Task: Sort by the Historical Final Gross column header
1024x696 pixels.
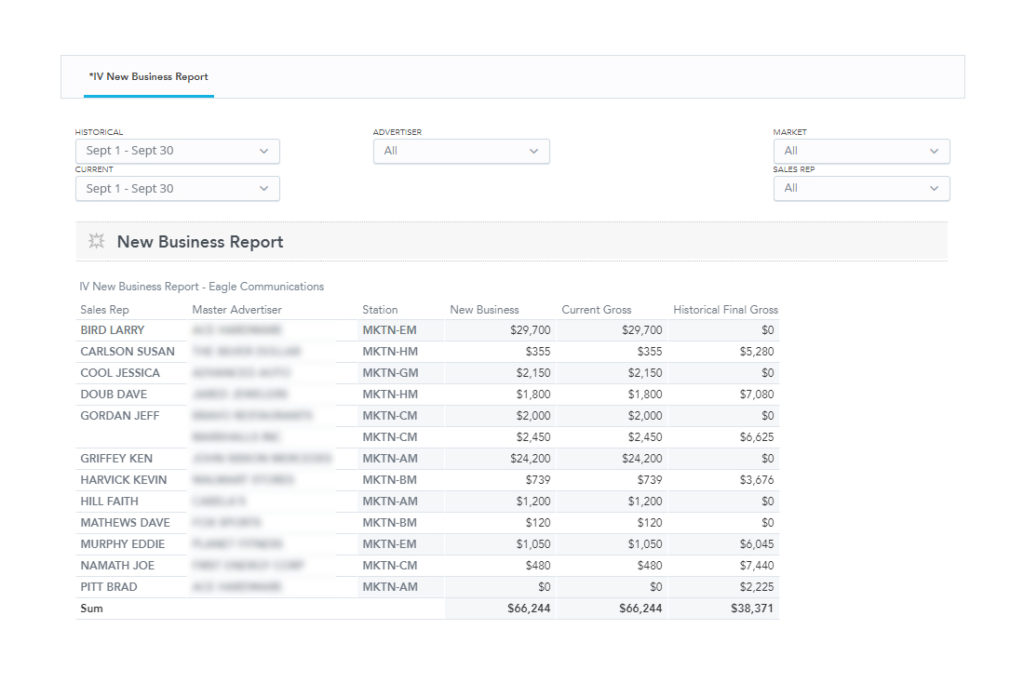Action: click(x=726, y=309)
